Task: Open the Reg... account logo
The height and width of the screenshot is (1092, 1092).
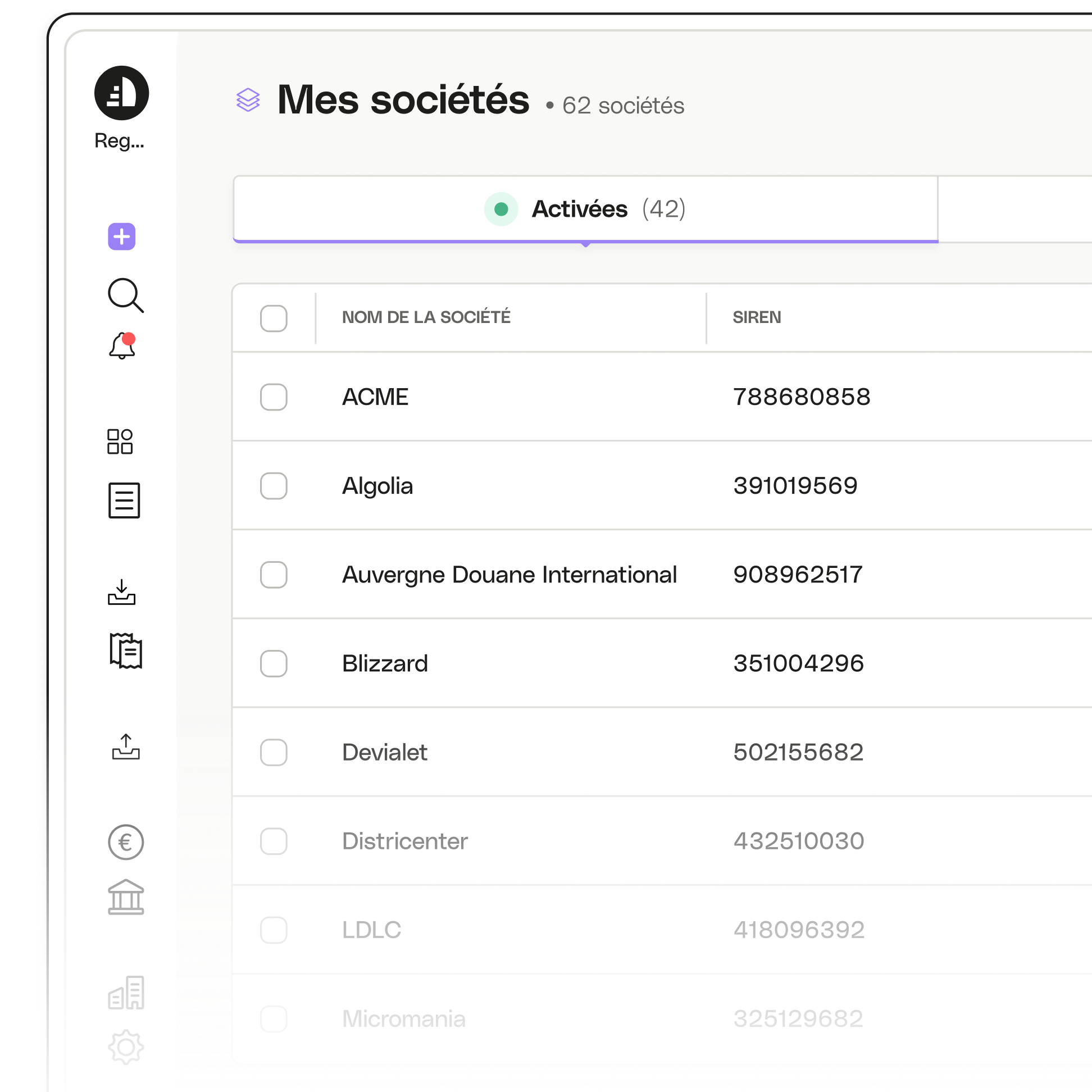Action: point(121,93)
